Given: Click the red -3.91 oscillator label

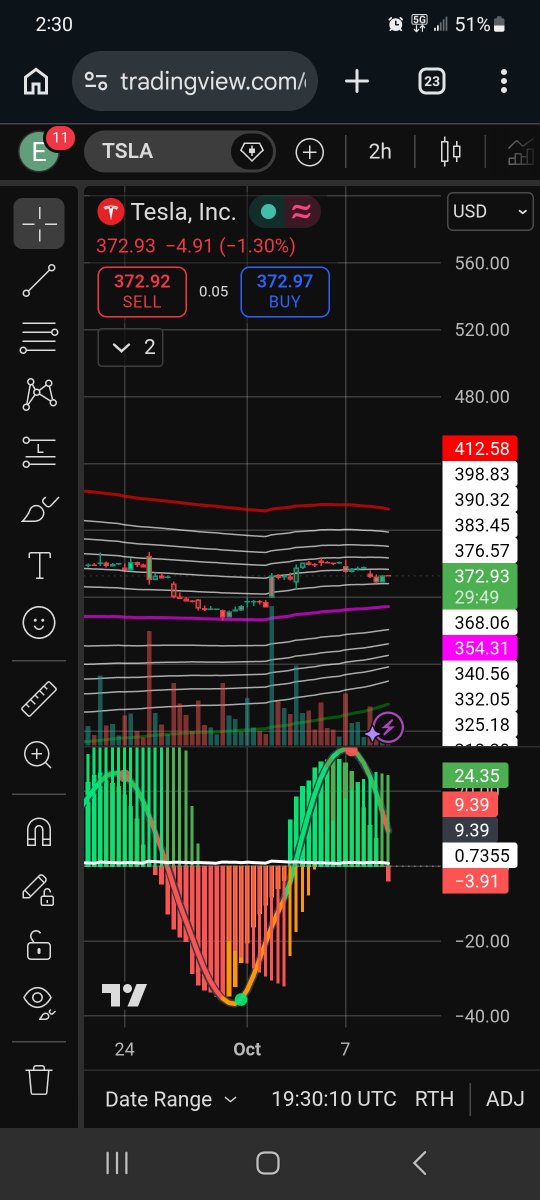Looking at the screenshot, I should (475, 881).
